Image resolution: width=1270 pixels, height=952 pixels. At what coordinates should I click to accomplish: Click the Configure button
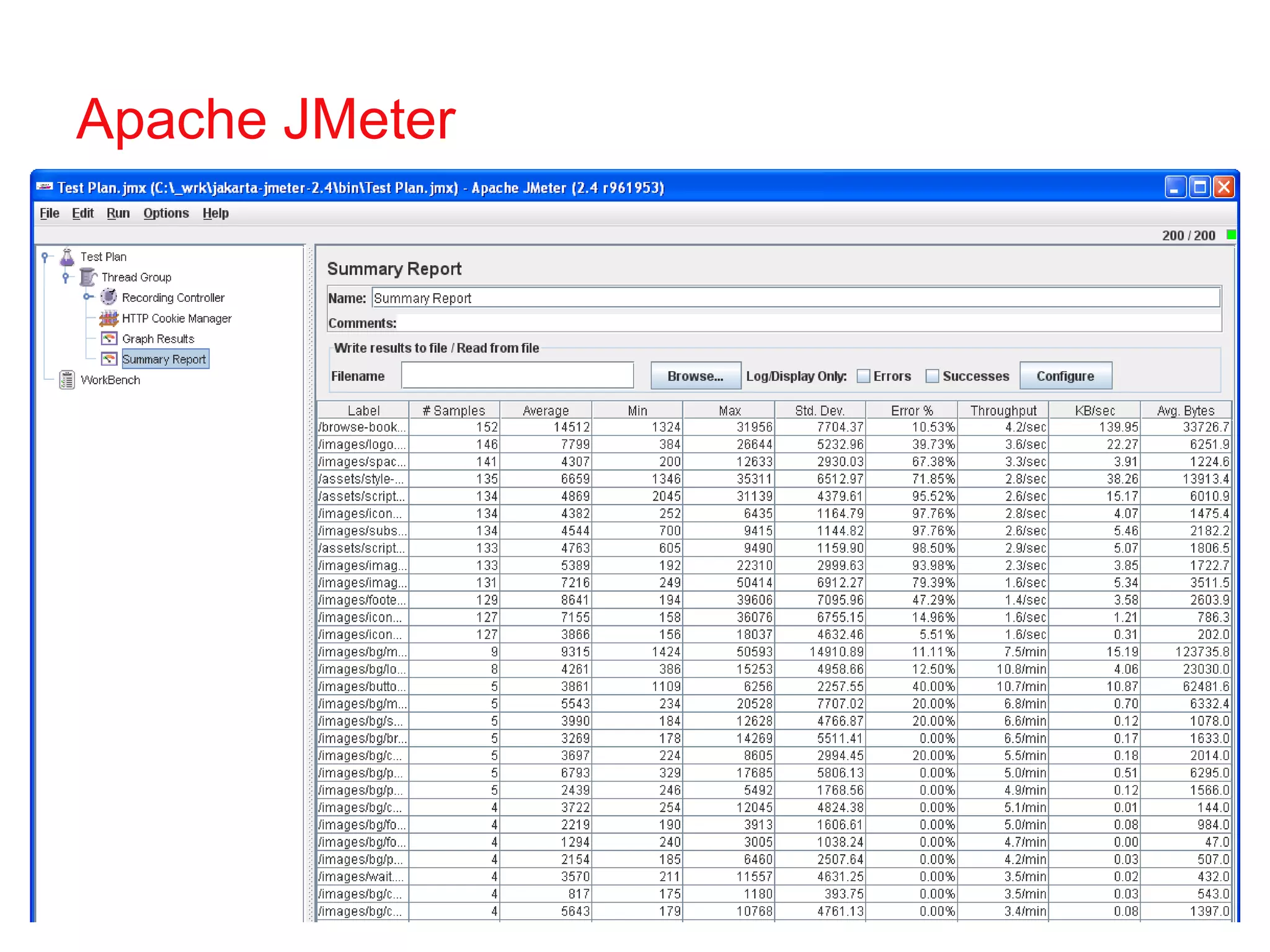point(1065,376)
